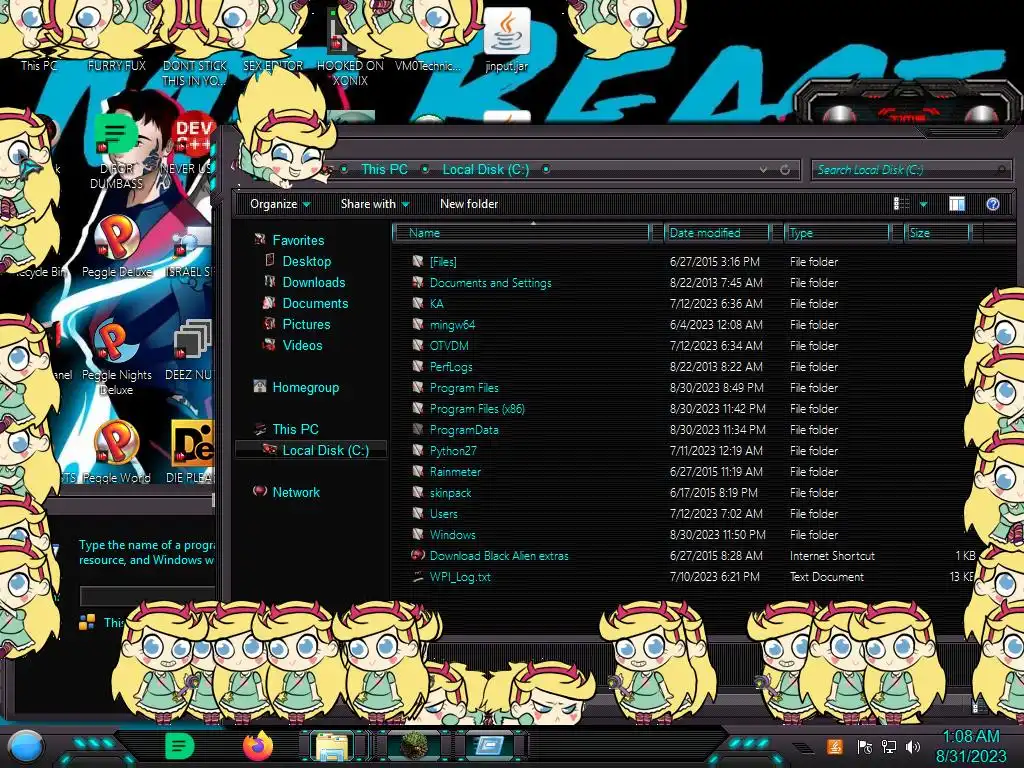
Task: Select the Users folder icon
Action: pos(418,513)
